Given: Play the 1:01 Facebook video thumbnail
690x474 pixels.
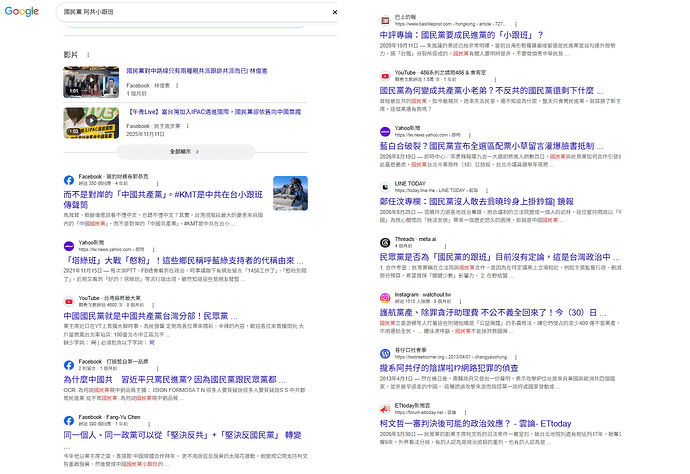Looking at the screenshot, I should 91,82.
